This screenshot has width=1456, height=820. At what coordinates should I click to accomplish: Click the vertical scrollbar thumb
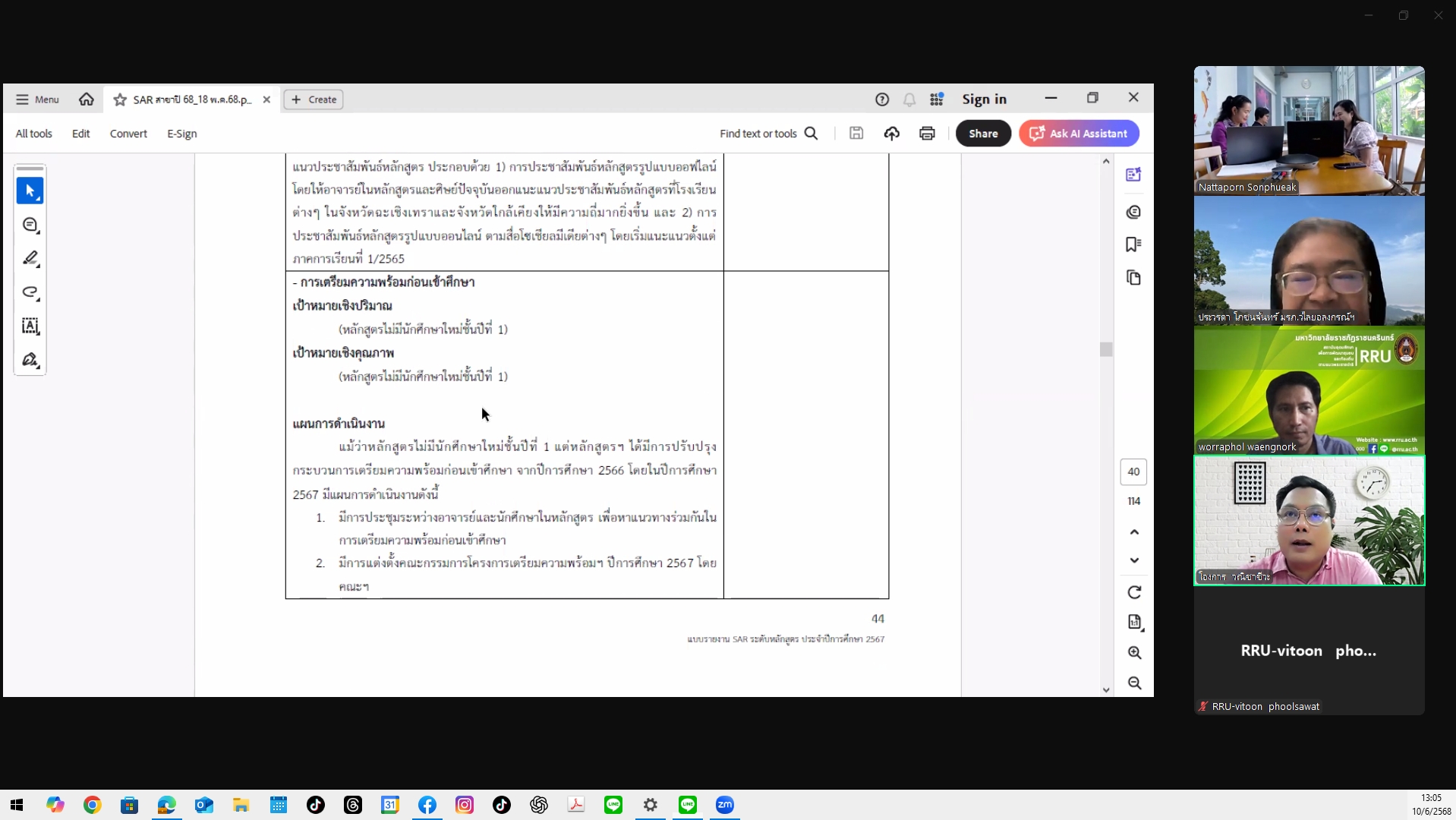pos(1106,349)
